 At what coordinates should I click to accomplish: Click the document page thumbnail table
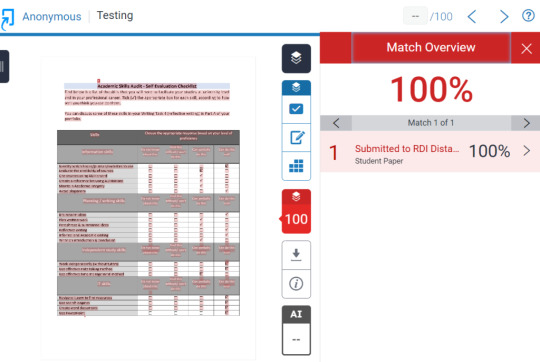[x=148, y=223]
